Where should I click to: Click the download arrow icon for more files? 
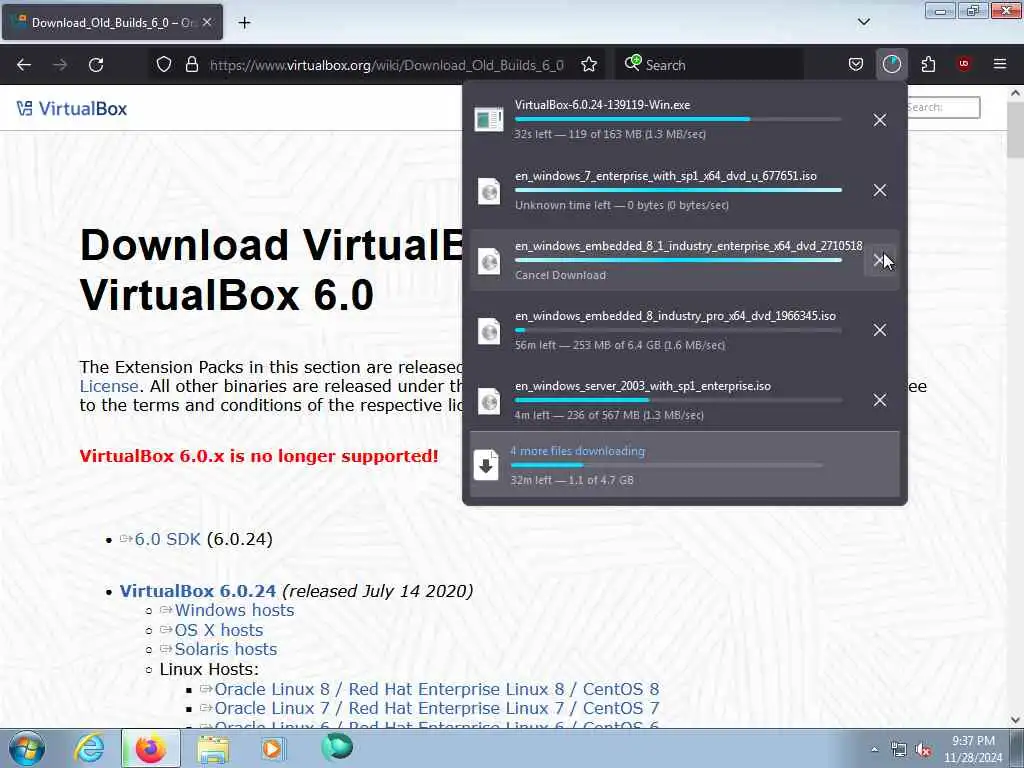pos(486,465)
